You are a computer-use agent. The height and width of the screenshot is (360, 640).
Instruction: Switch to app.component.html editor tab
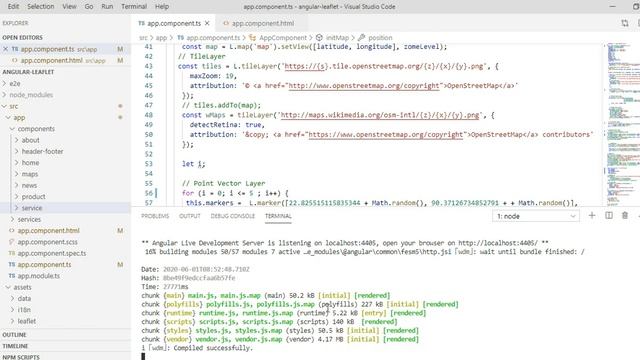pyautogui.click(x=262, y=23)
